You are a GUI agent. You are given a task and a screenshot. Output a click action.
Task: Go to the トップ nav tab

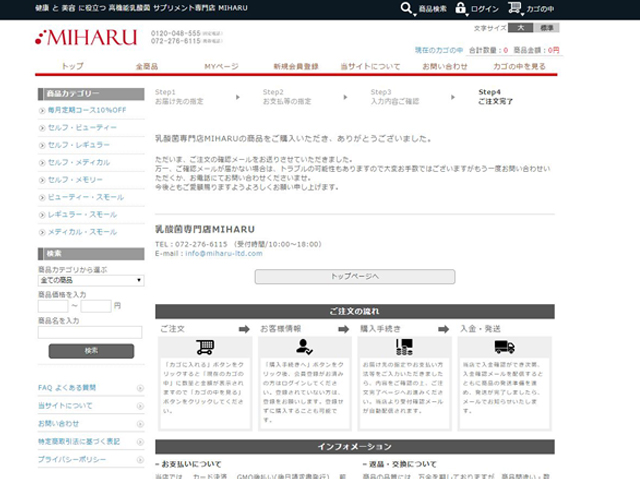73,66
